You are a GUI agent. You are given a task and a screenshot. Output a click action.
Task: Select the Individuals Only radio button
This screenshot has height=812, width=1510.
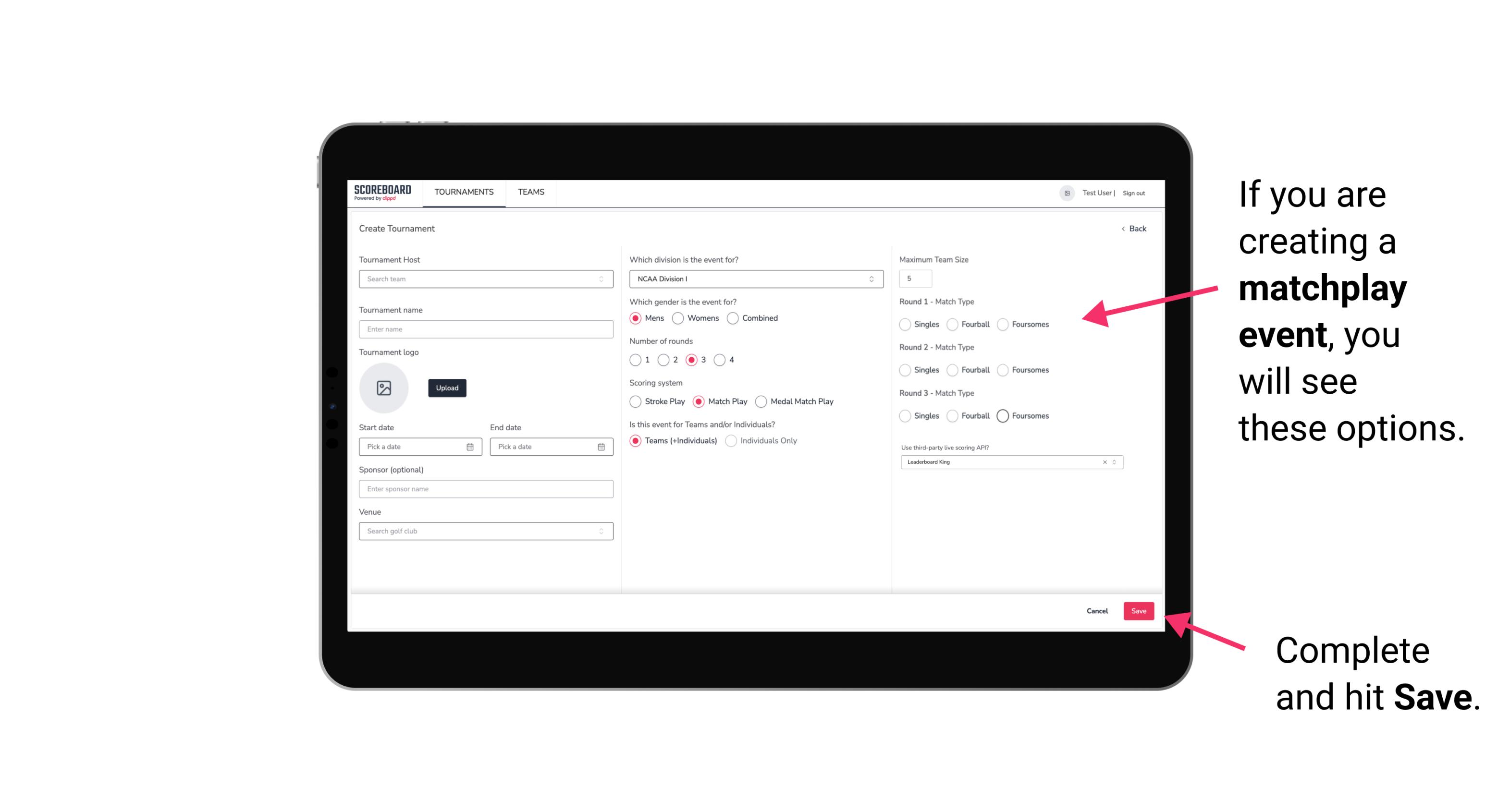[x=730, y=441]
